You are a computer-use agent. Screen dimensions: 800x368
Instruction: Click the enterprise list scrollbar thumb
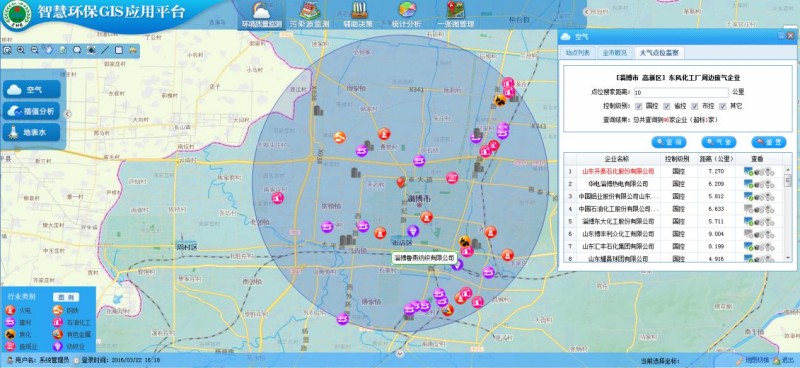(x=787, y=180)
